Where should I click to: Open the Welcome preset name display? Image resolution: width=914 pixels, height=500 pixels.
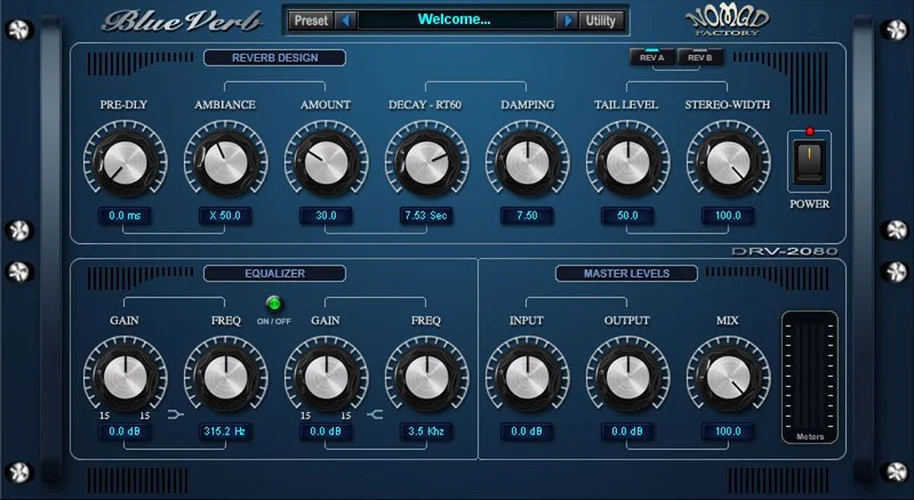pyautogui.click(x=455, y=20)
